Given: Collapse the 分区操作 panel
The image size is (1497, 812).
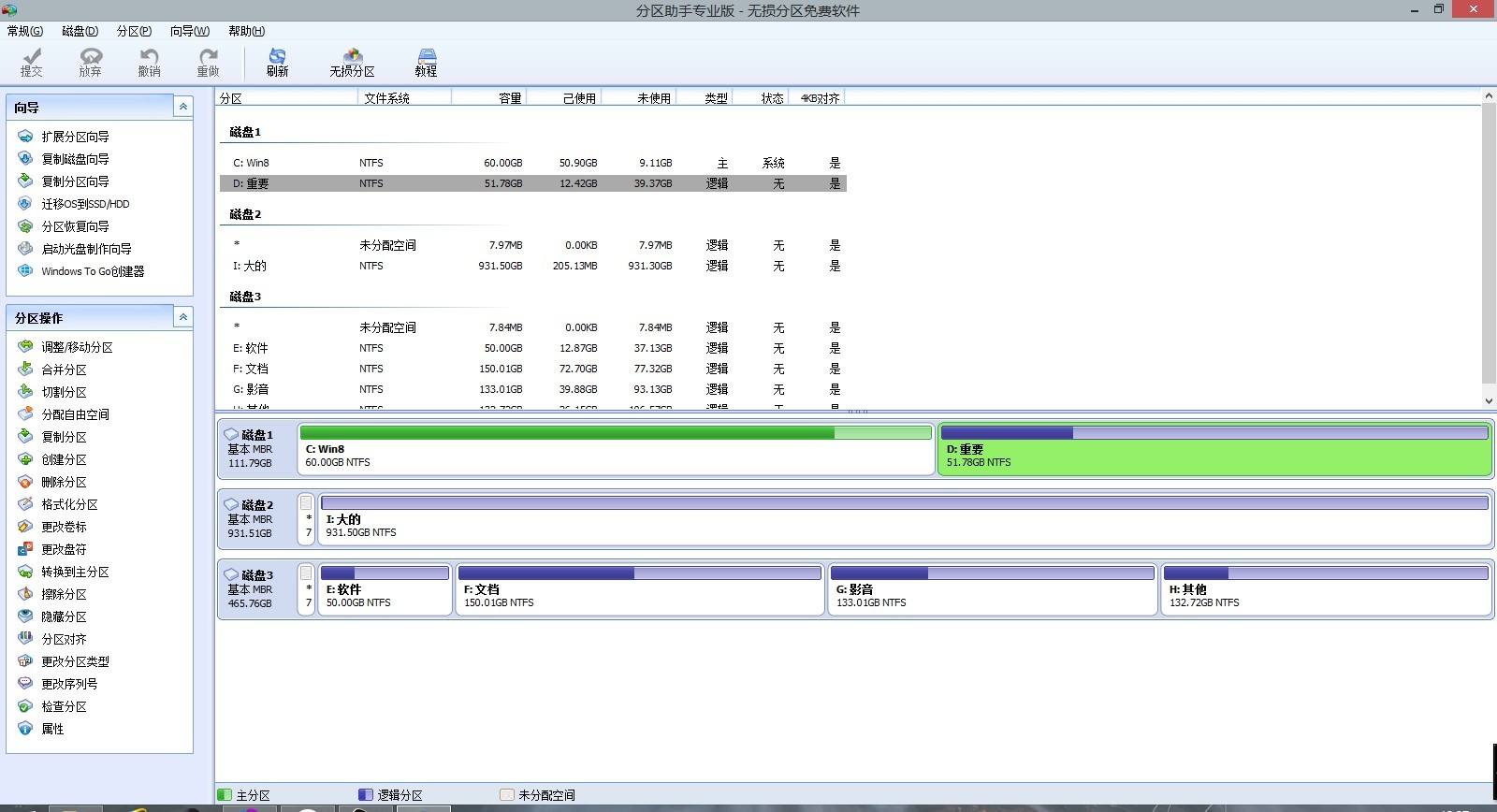Looking at the screenshot, I should (x=183, y=317).
